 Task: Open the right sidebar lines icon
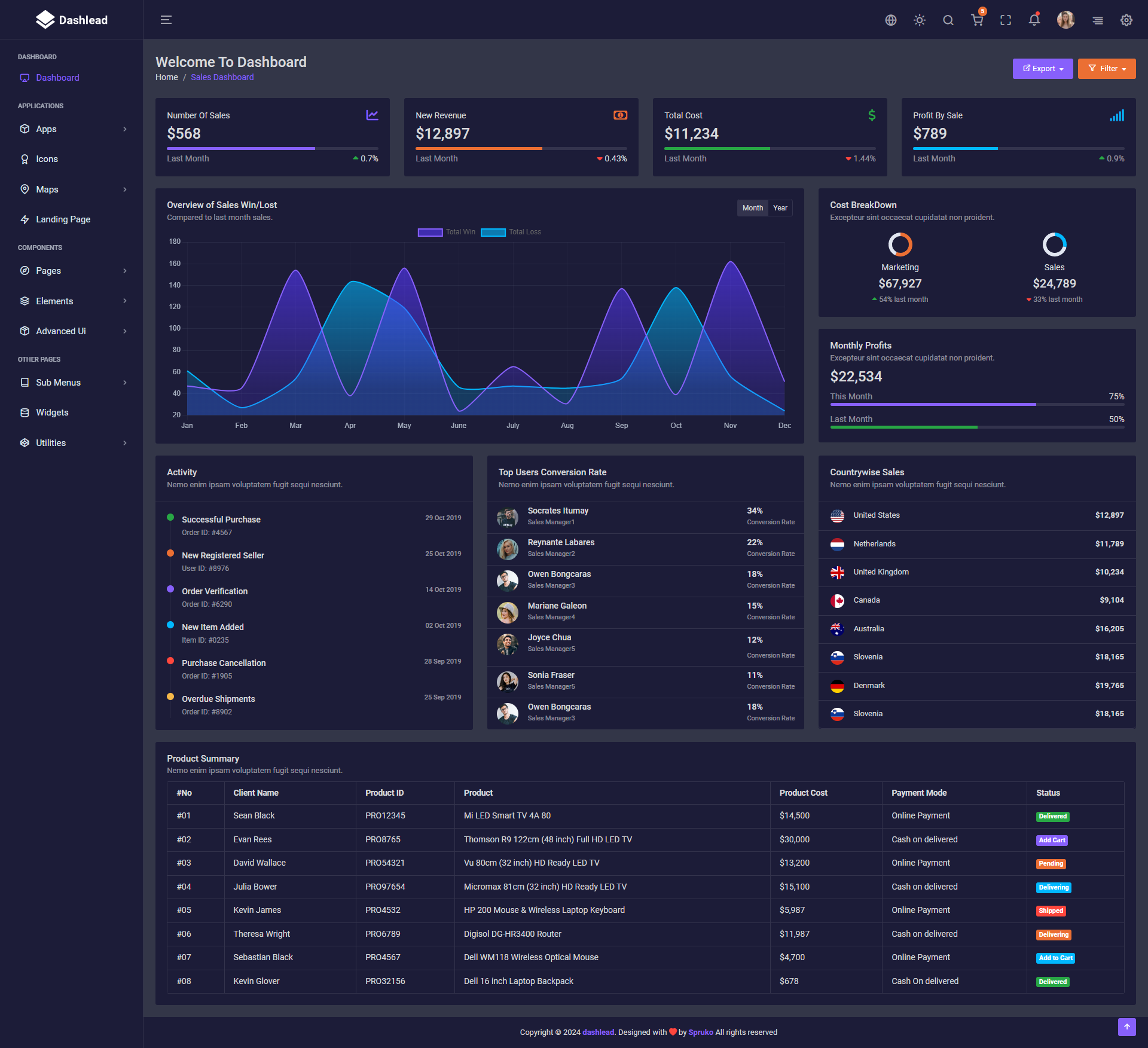point(1098,20)
